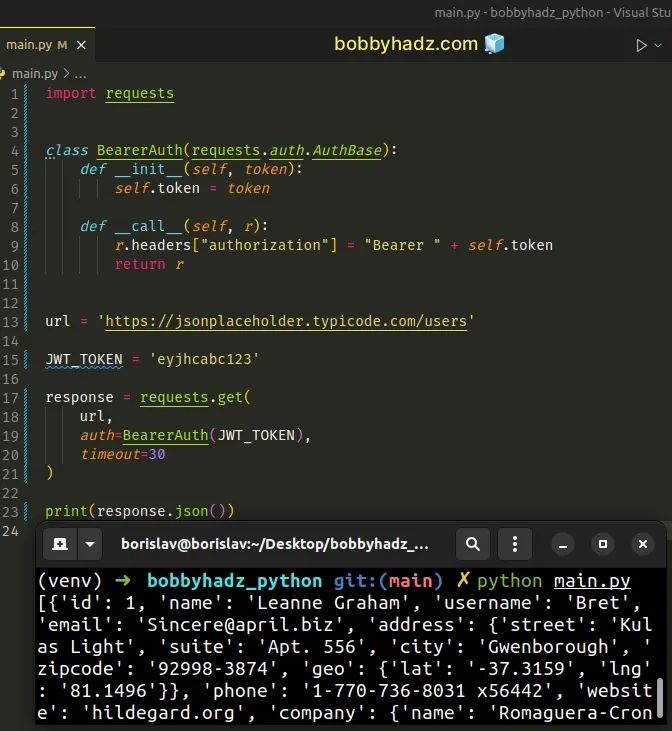Open a new terminal tab
This screenshot has width=672, height=731.
click(x=60, y=544)
